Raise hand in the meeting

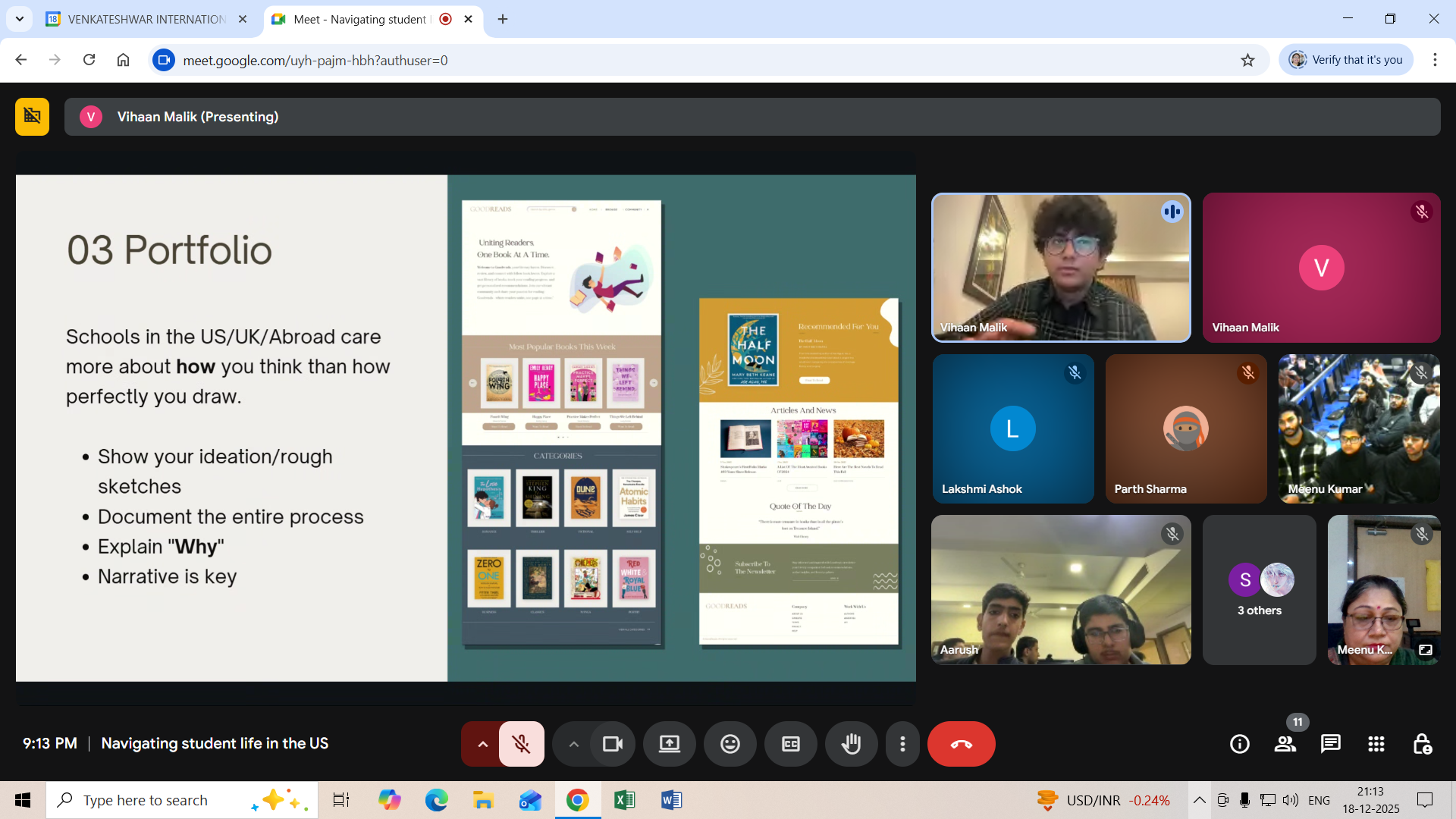(851, 744)
